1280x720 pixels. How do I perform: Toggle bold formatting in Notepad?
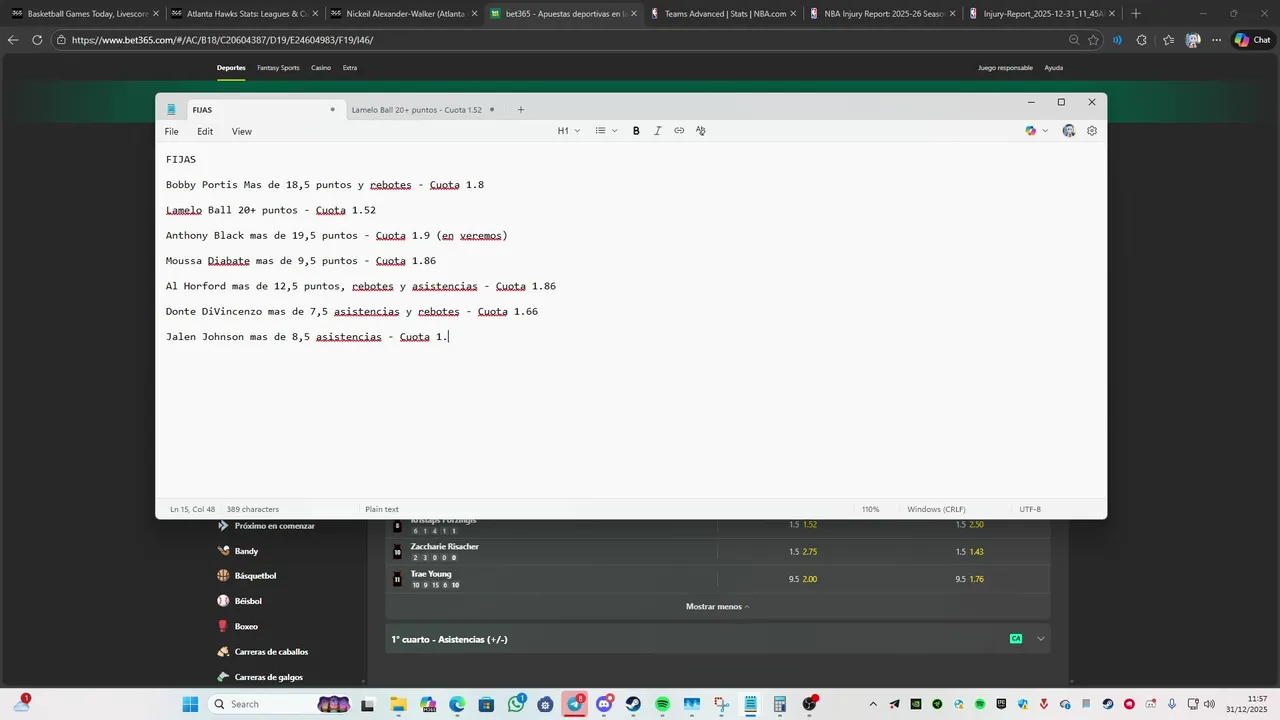pos(636,131)
